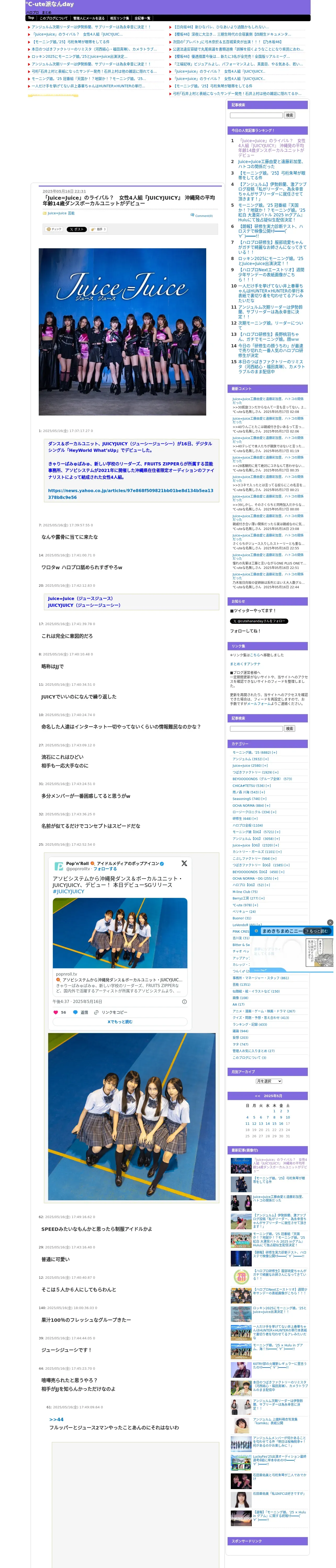Click the フォローする link in tweet
Viewport: 336px width, 1568px height.
(105, 869)
